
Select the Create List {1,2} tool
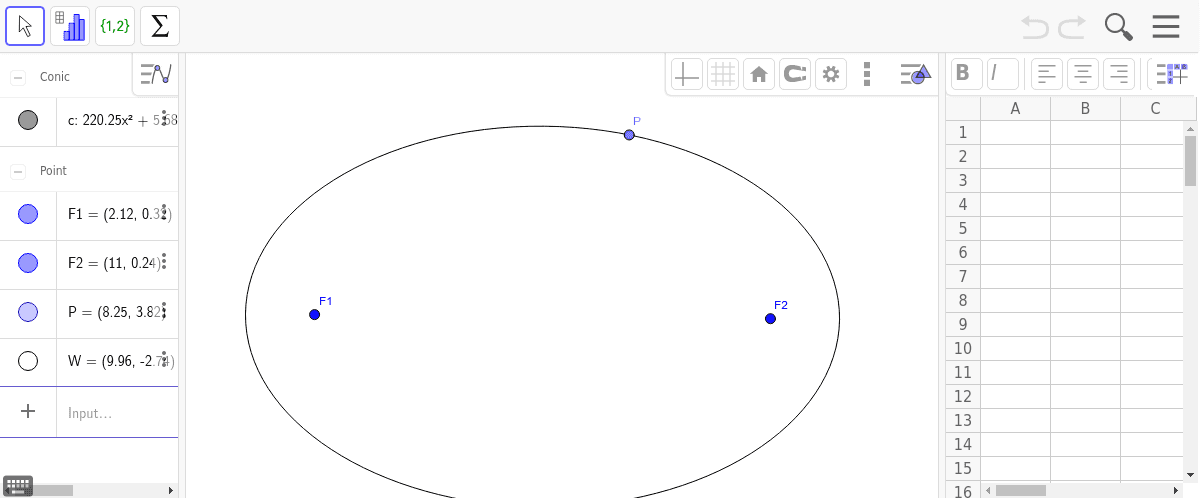pos(115,26)
